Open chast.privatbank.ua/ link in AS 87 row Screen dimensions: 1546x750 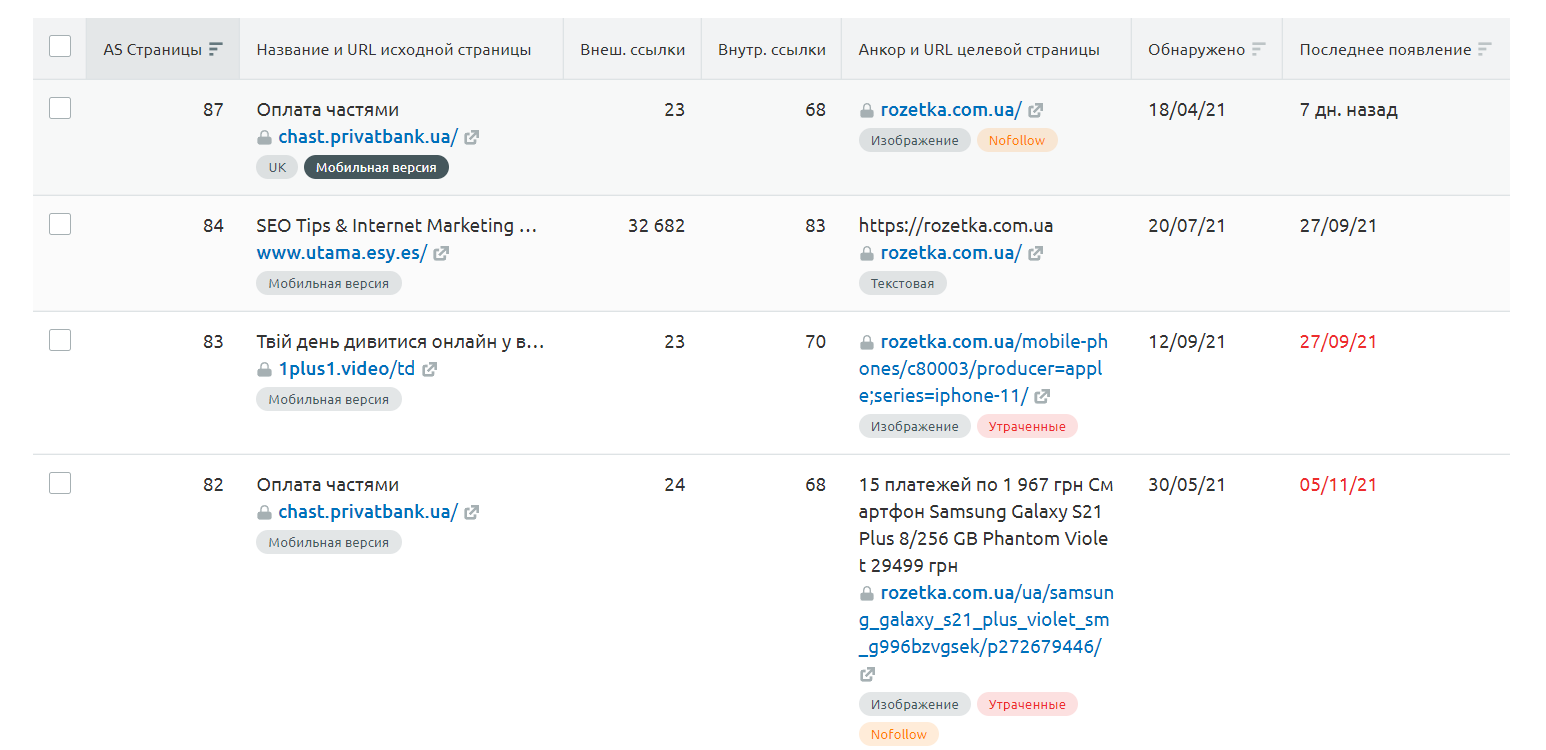tap(368, 137)
